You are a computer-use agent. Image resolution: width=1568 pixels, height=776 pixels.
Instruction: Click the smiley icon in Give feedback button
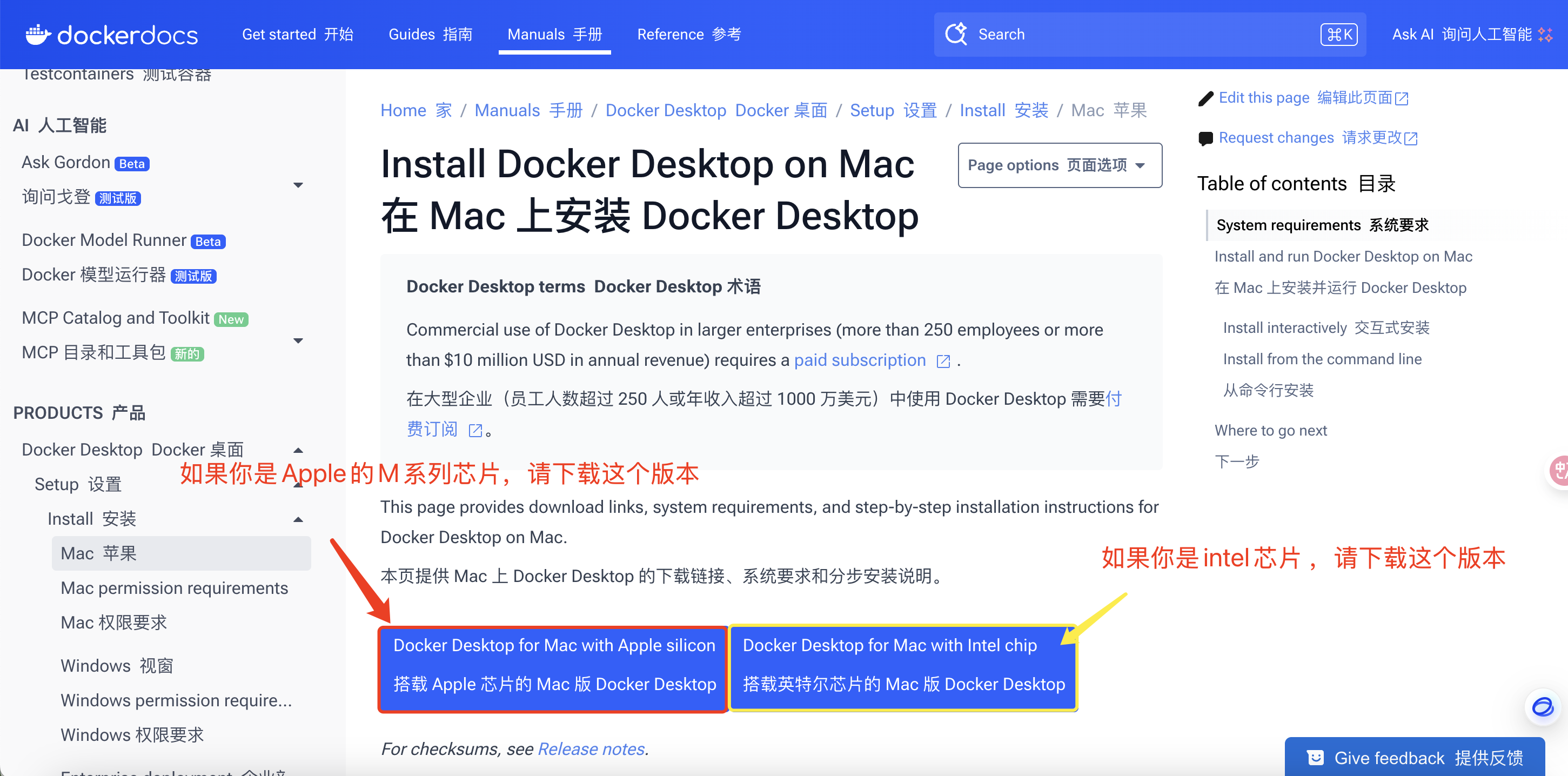coord(1315,758)
